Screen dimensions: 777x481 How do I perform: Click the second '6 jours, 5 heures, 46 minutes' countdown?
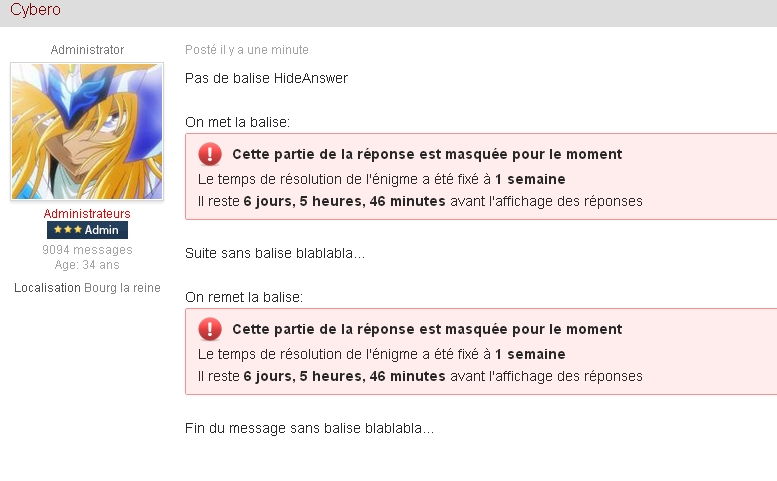pyautogui.click(x=344, y=376)
